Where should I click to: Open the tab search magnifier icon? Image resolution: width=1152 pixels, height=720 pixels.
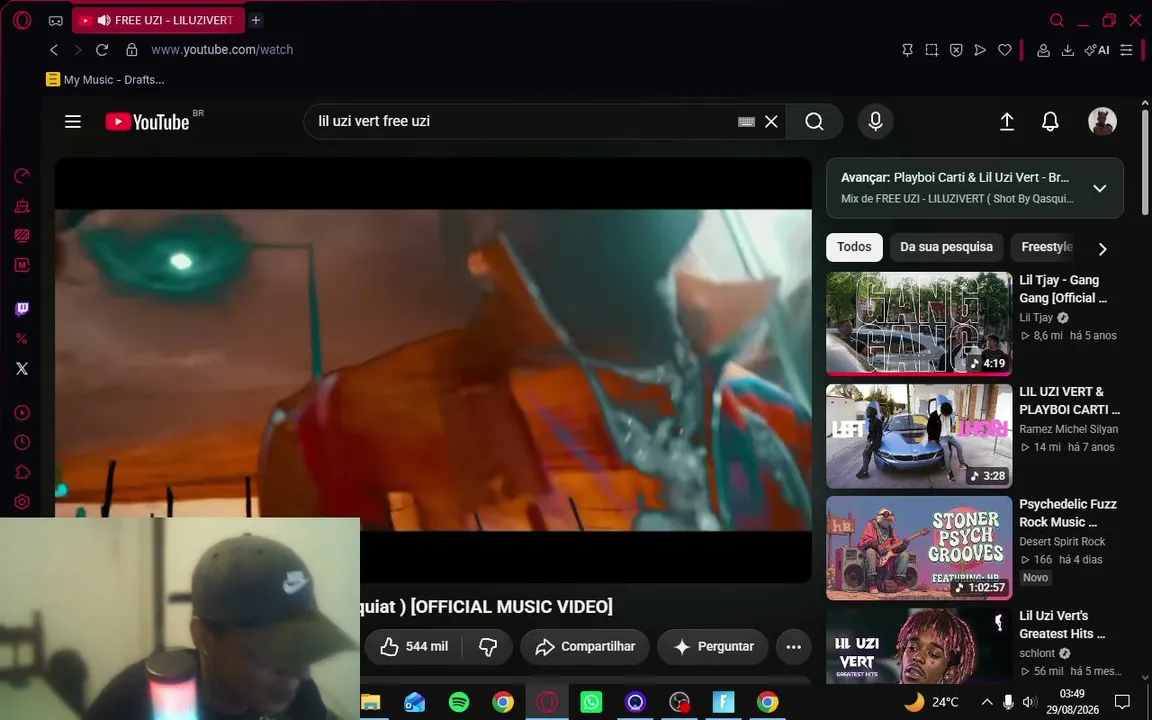coord(1056,21)
